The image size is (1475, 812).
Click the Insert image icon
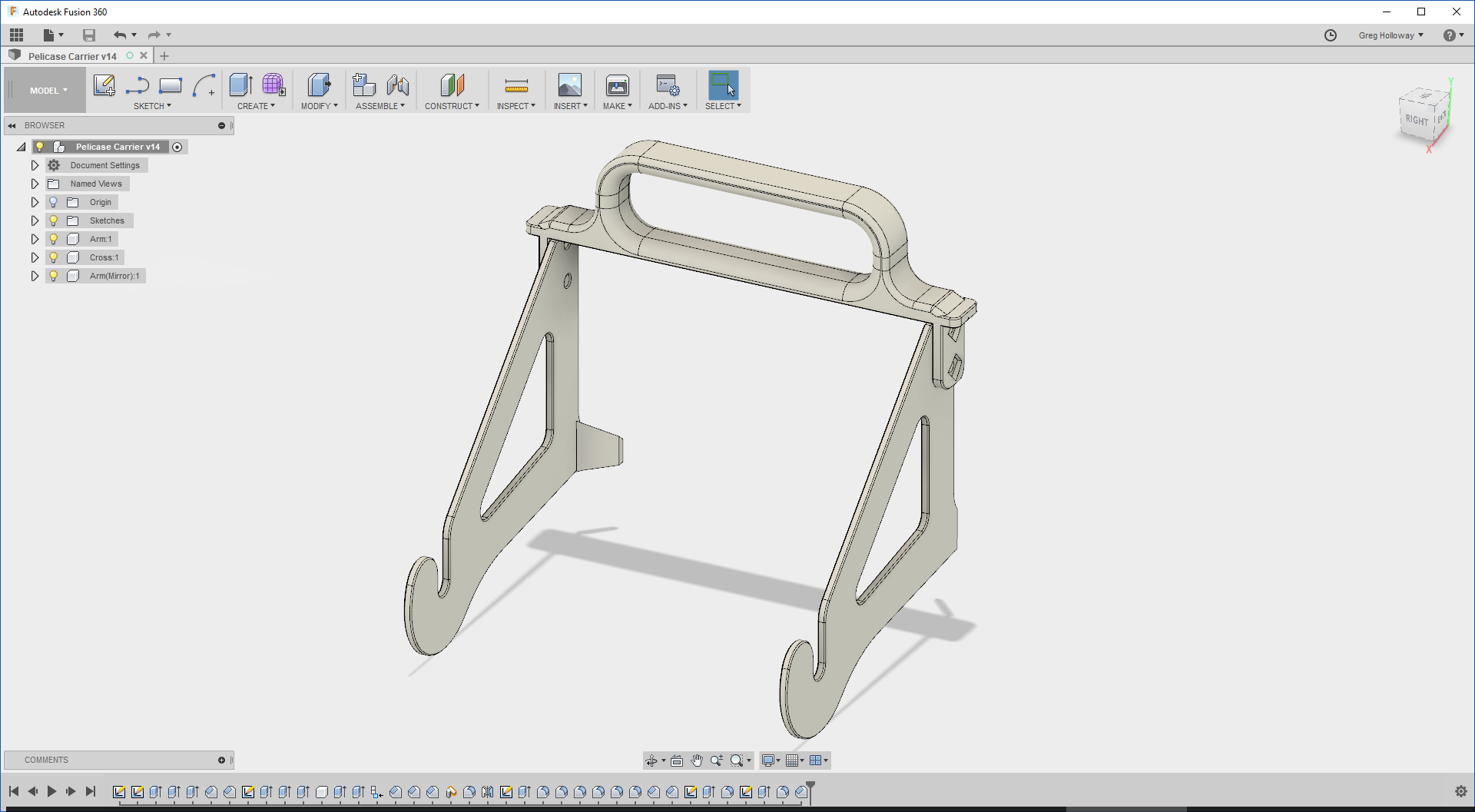point(570,85)
